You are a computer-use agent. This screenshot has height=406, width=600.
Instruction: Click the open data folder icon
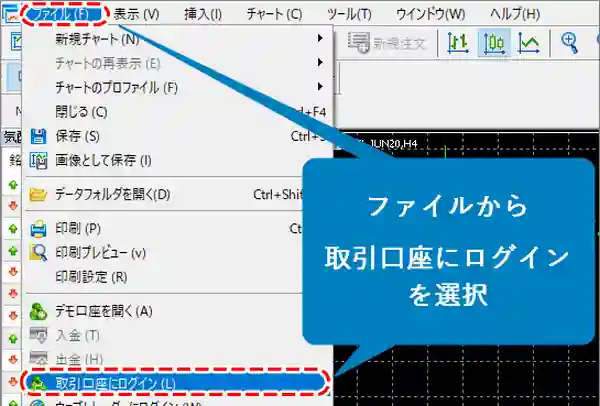[x=38, y=195]
